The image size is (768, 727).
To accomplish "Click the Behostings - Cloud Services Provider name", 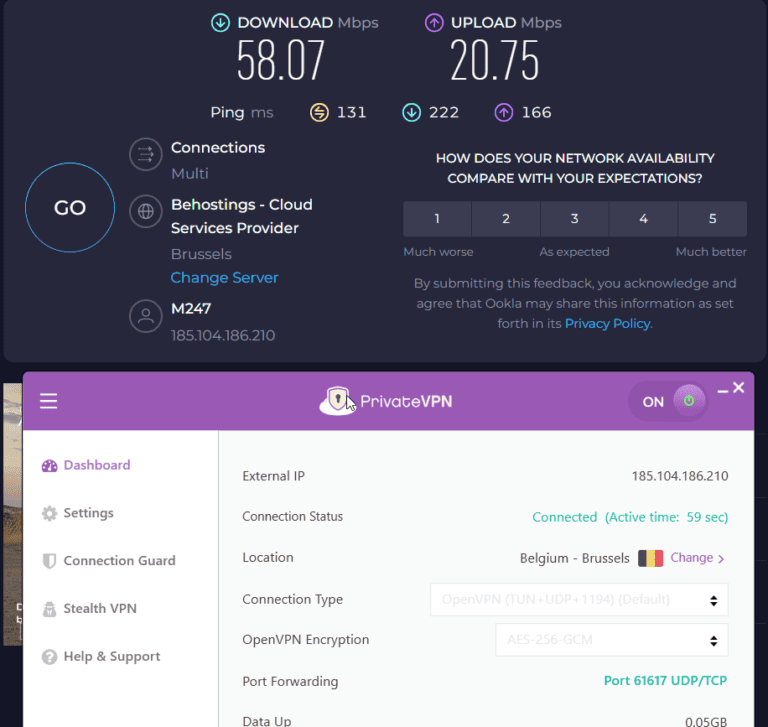I will pyautogui.click(x=241, y=216).
